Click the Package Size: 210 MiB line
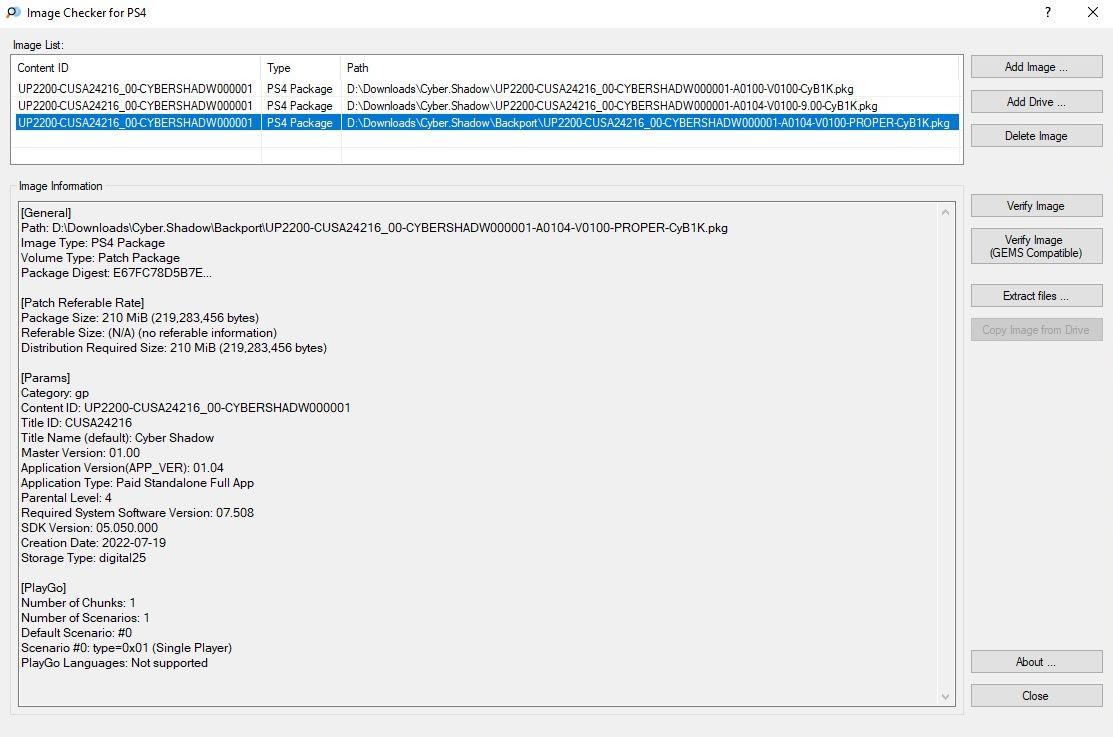The width and height of the screenshot is (1113, 737). point(140,318)
